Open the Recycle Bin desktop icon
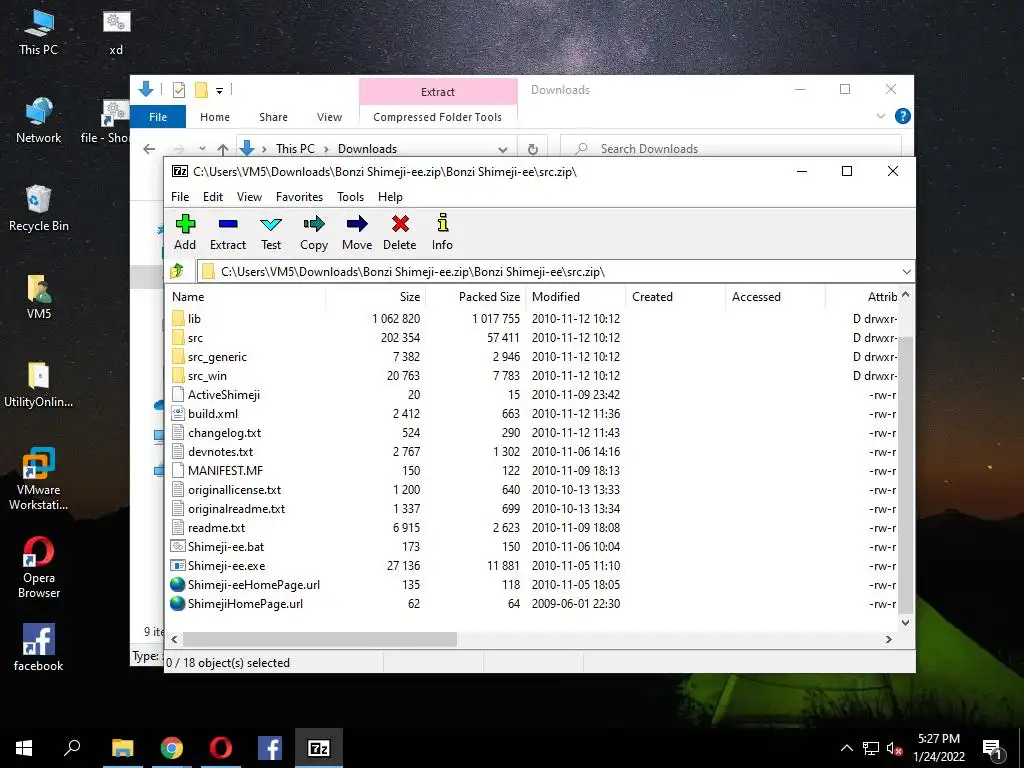Image resolution: width=1024 pixels, height=768 pixels. point(39,208)
